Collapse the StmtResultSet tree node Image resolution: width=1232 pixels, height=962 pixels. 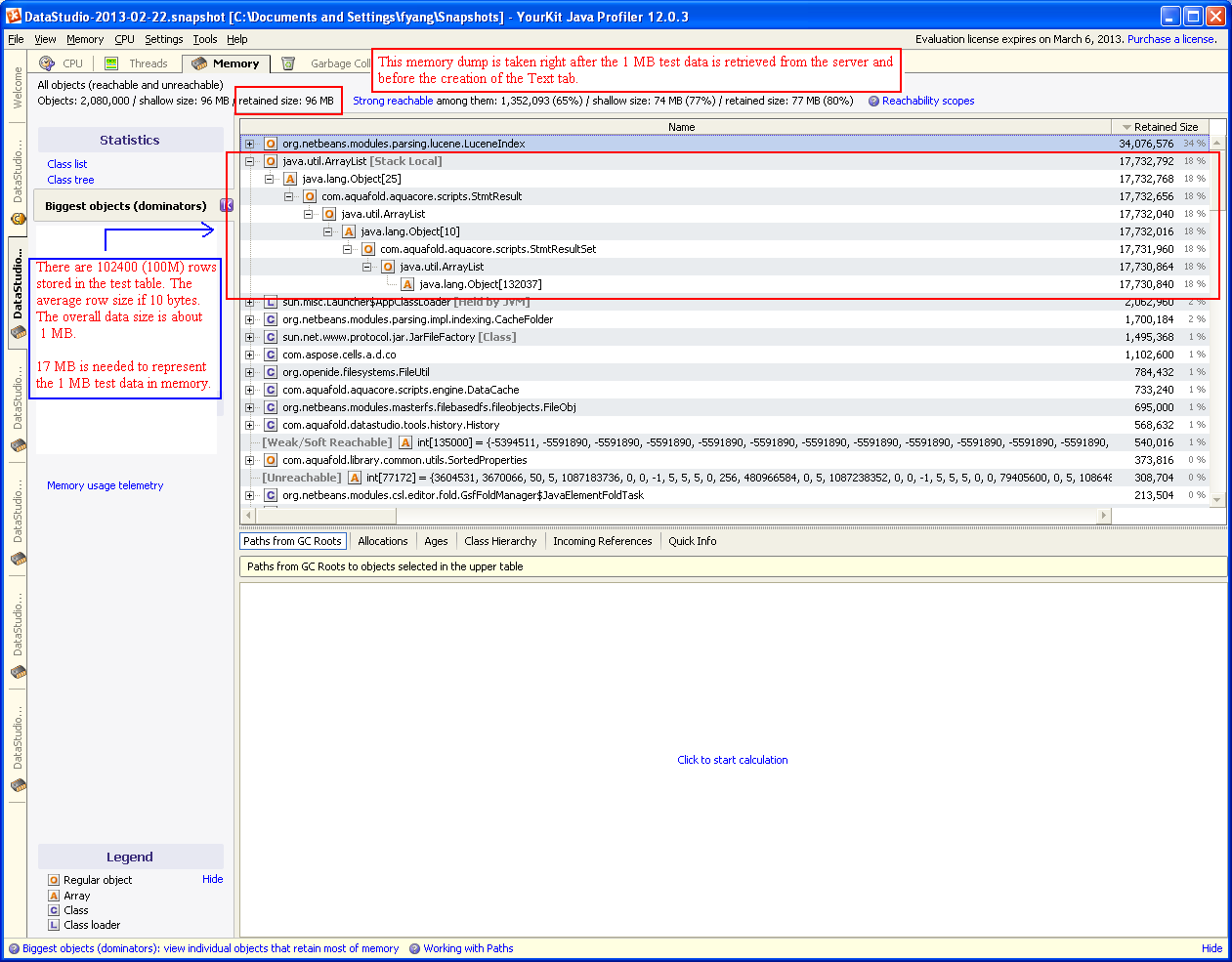point(347,249)
